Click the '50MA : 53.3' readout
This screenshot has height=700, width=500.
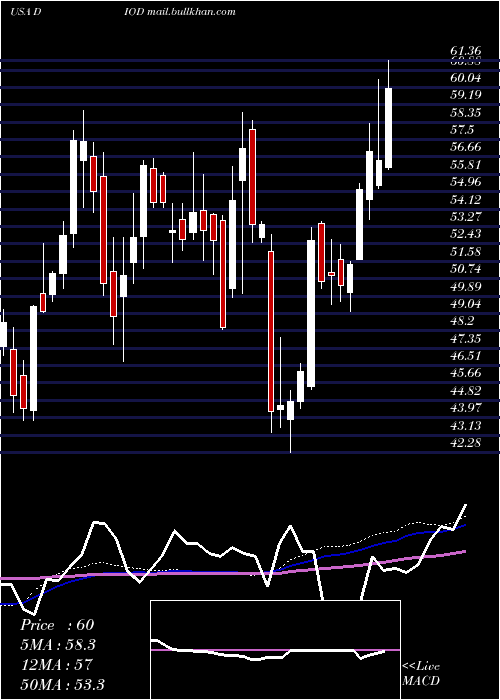point(62,684)
